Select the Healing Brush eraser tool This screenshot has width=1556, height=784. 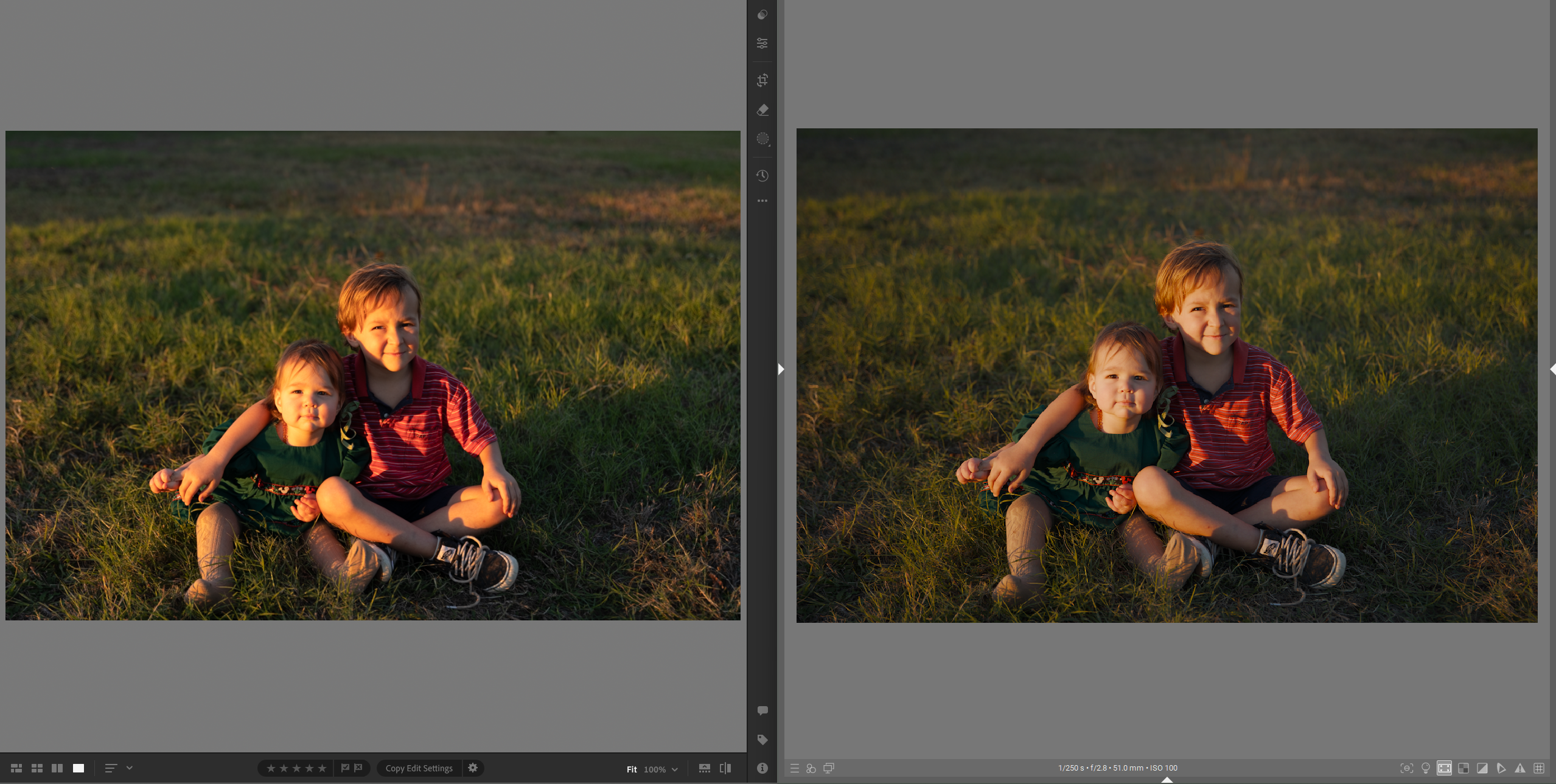[762, 110]
